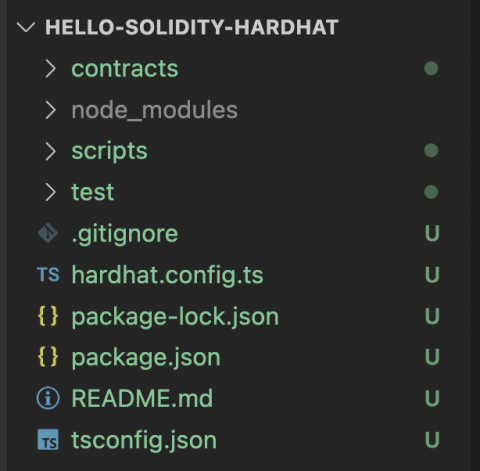Click the untracked U badge for package-lock.json
The image size is (480, 471).
click(432, 316)
